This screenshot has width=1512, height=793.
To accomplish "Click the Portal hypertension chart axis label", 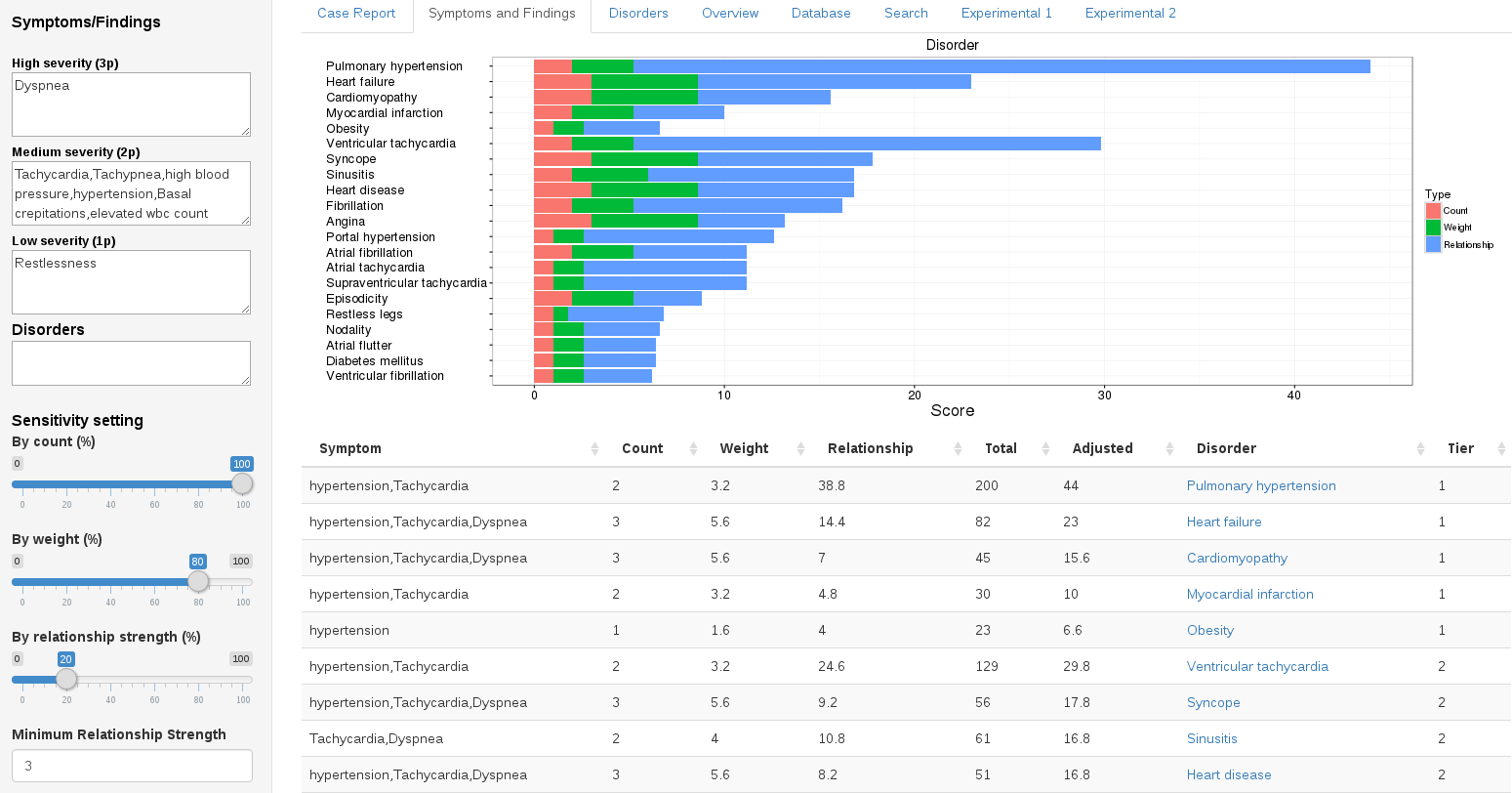I will tap(381, 237).
